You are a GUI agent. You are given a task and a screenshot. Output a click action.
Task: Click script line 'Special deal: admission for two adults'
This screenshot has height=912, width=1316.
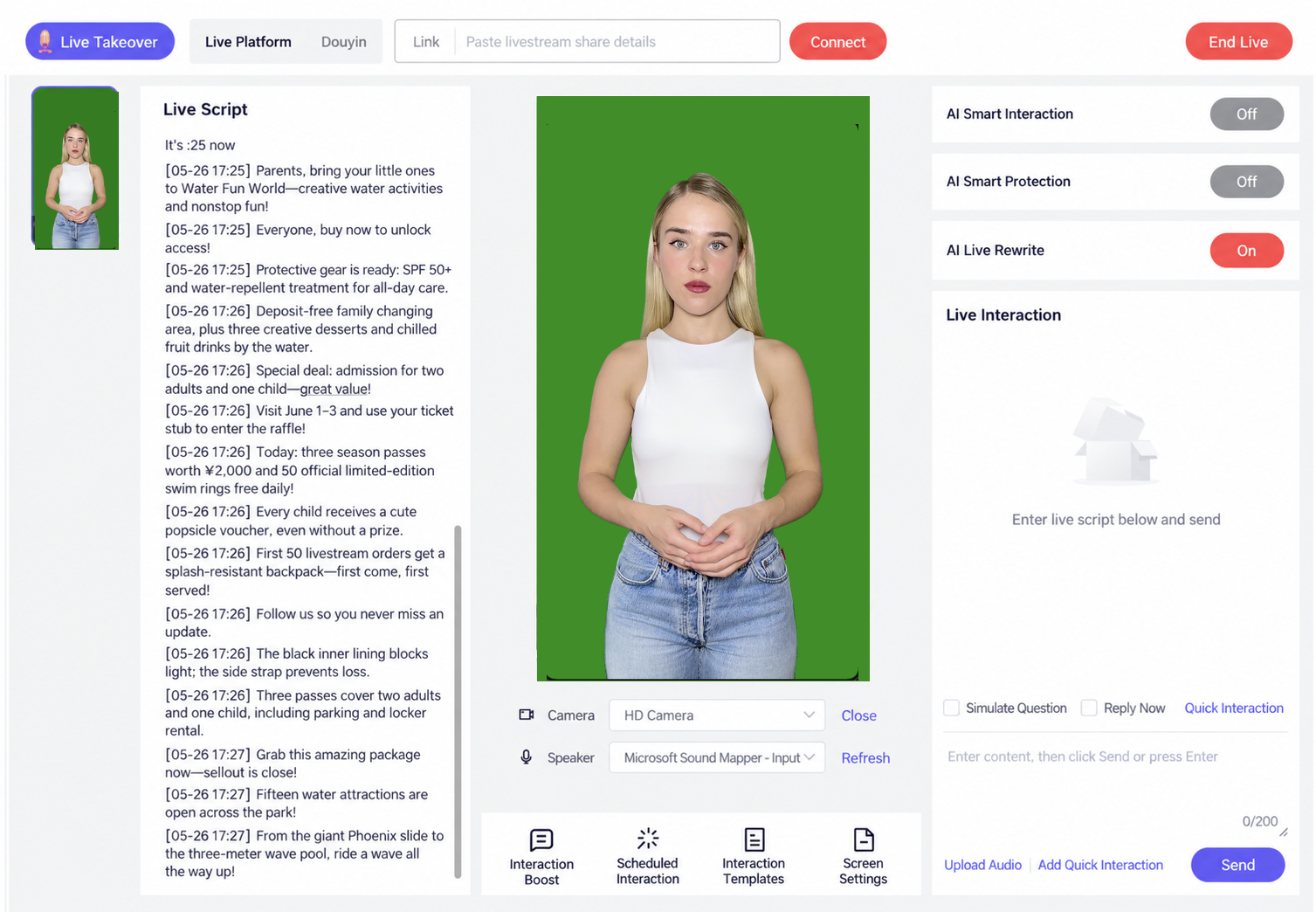point(304,379)
